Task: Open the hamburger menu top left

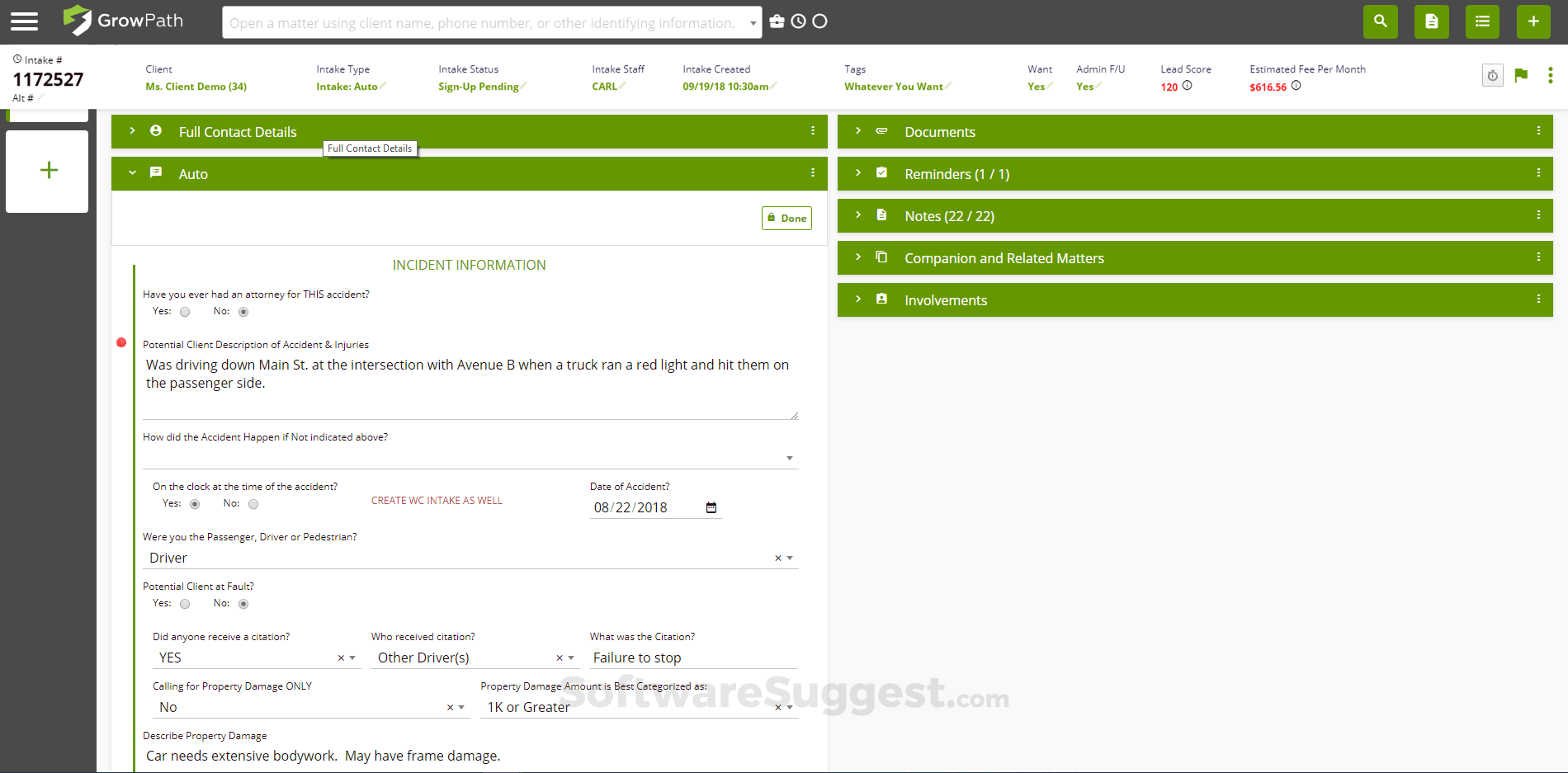Action: point(23,21)
